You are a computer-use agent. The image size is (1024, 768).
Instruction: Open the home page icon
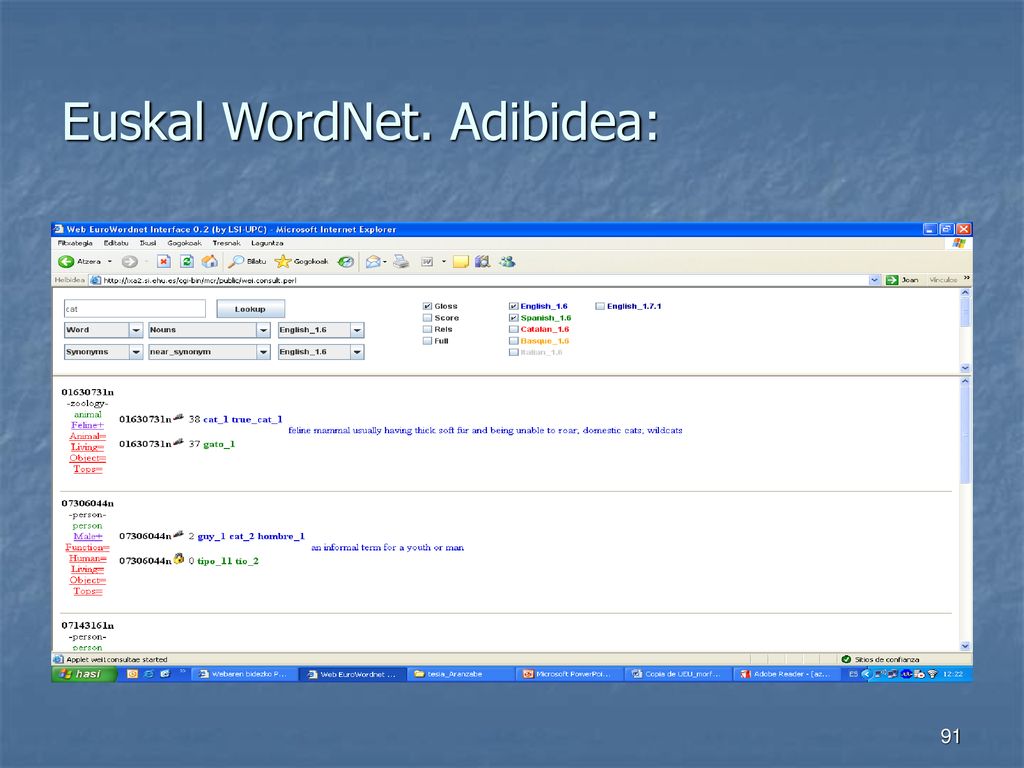point(210,262)
